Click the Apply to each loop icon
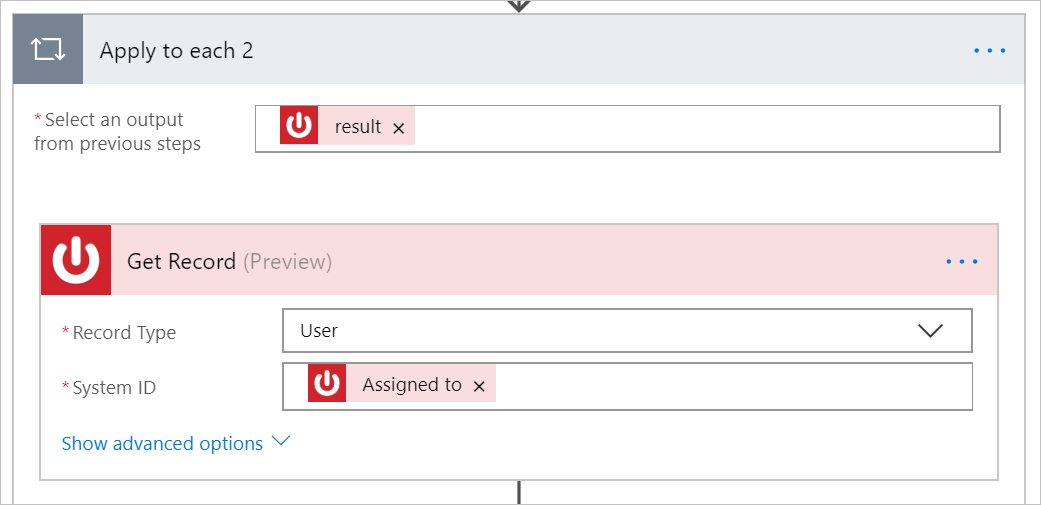1041x505 pixels. point(48,50)
